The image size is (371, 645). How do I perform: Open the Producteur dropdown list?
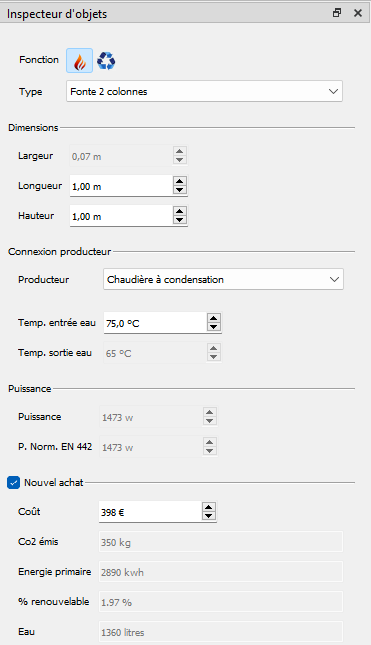(x=223, y=279)
